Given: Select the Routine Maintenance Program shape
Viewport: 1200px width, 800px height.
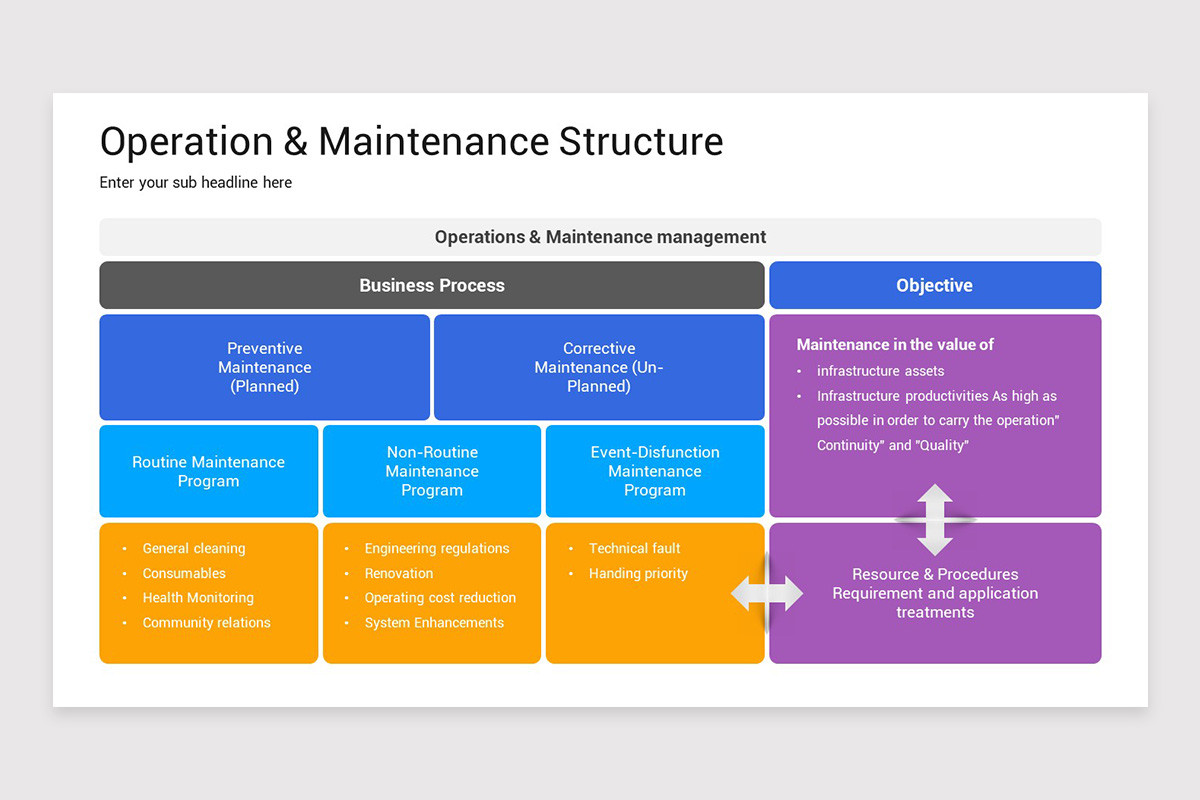Looking at the screenshot, I should click(208, 471).
